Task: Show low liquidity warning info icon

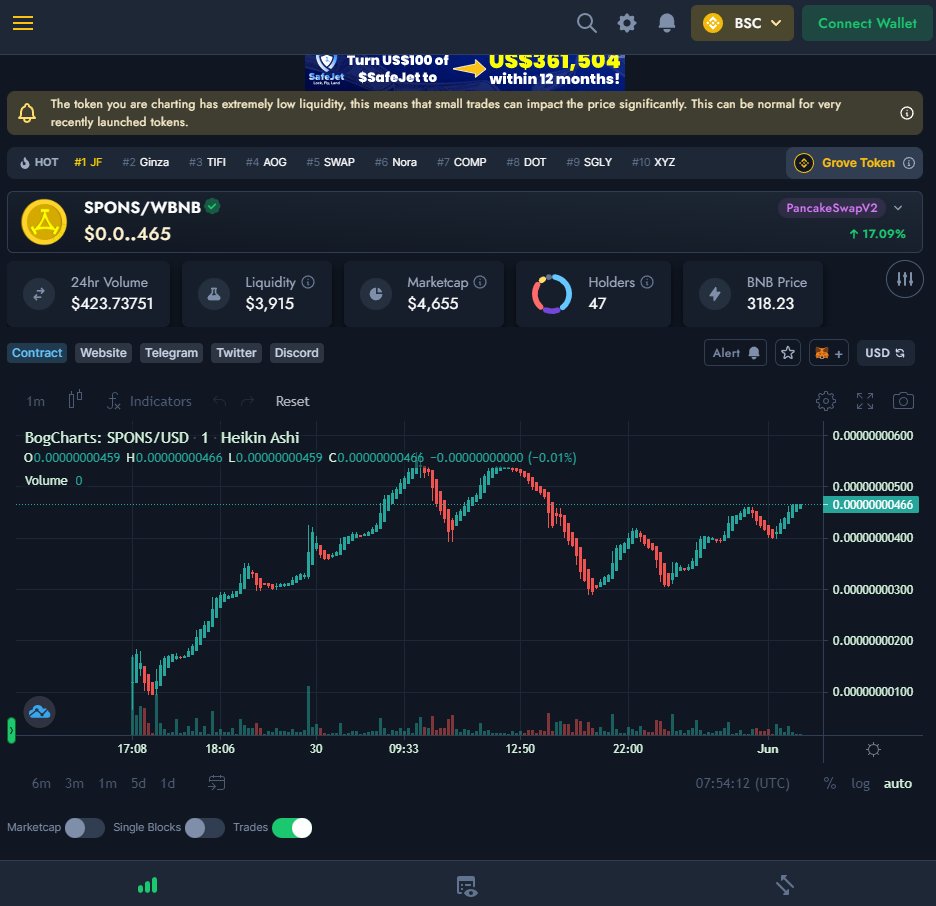Action: [906, 113]
